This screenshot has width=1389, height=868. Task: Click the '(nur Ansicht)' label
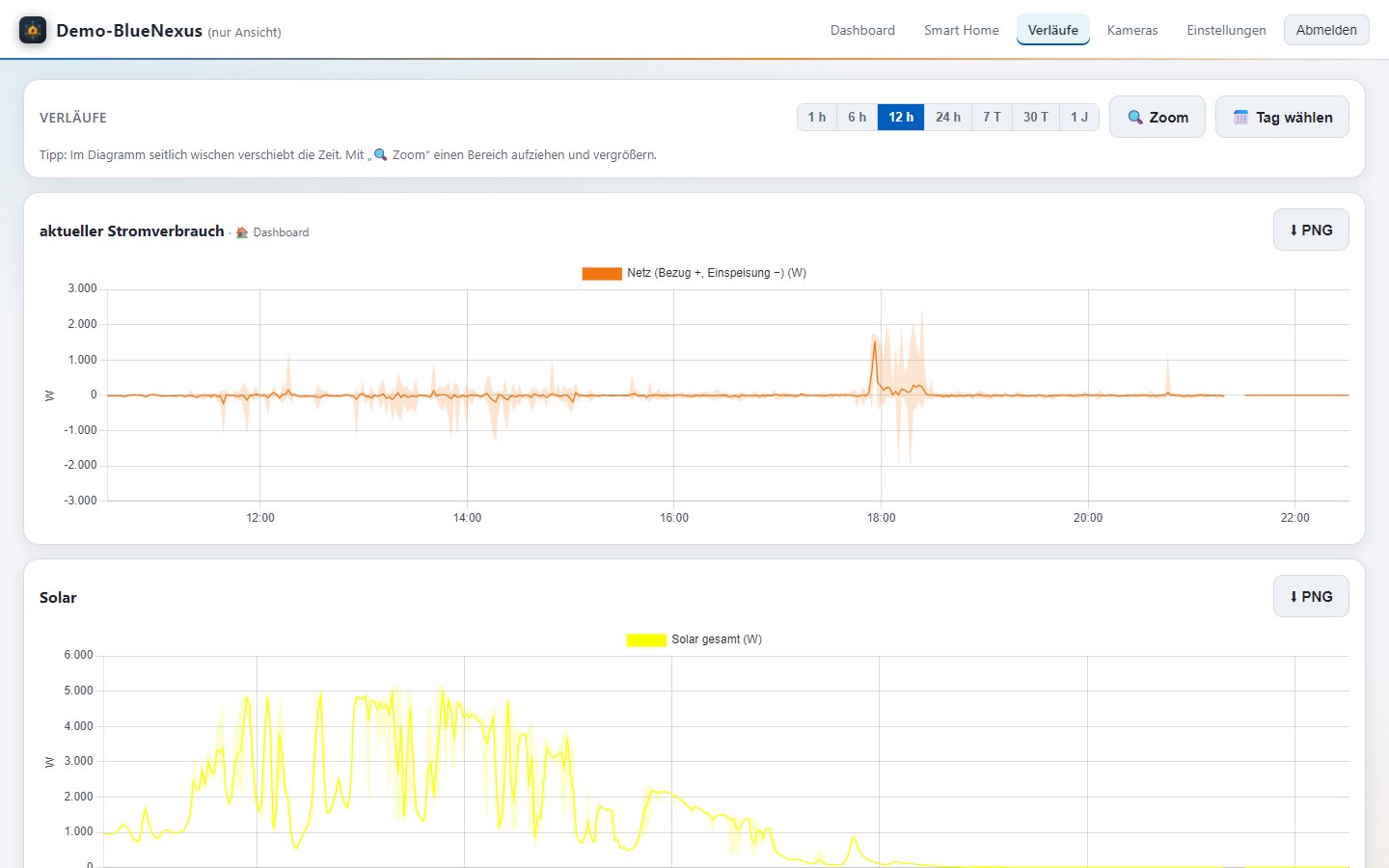(x=244, y=33)
